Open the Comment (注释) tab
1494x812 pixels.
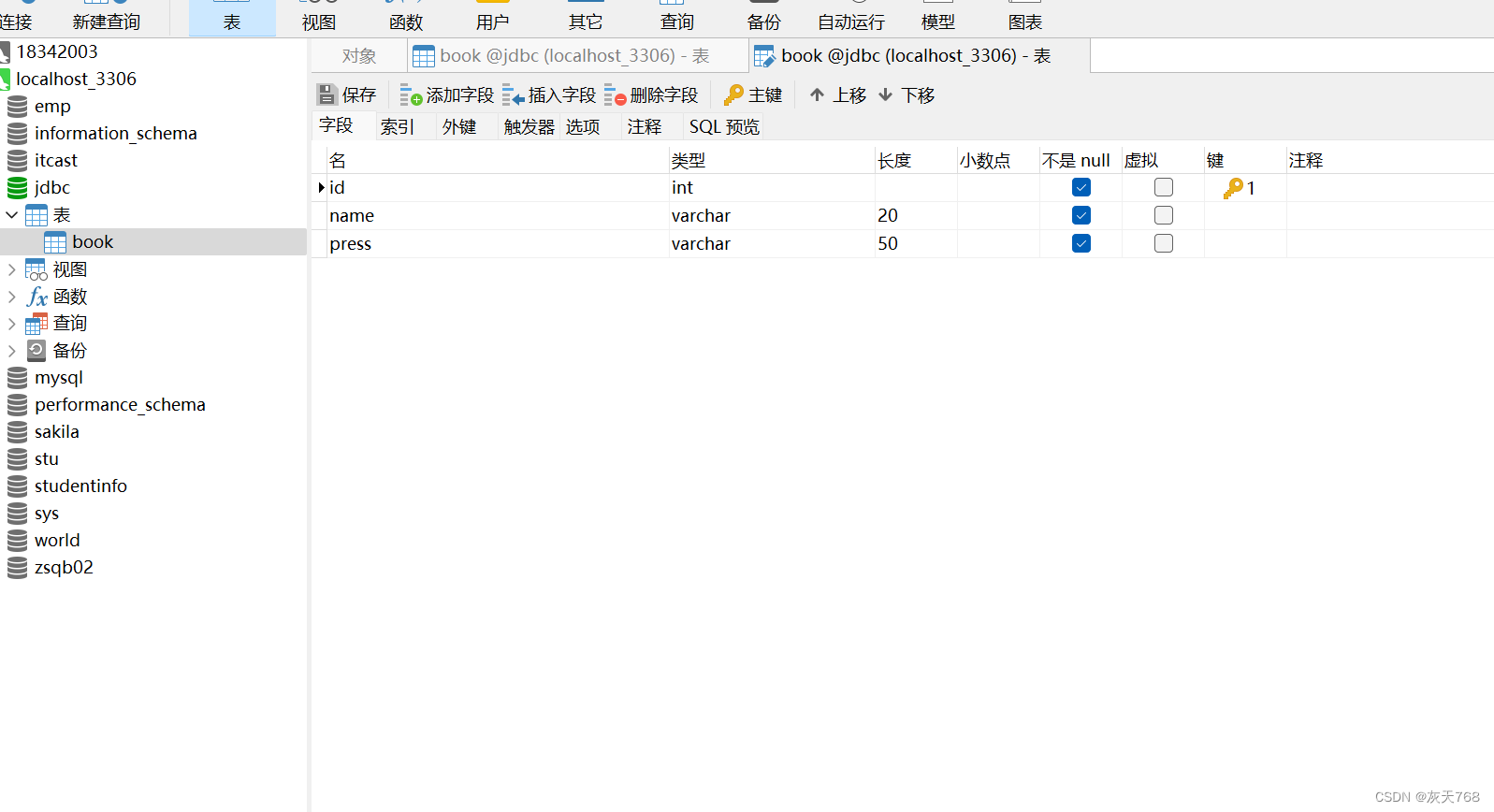pyautogui.click(x=645, y=126)
